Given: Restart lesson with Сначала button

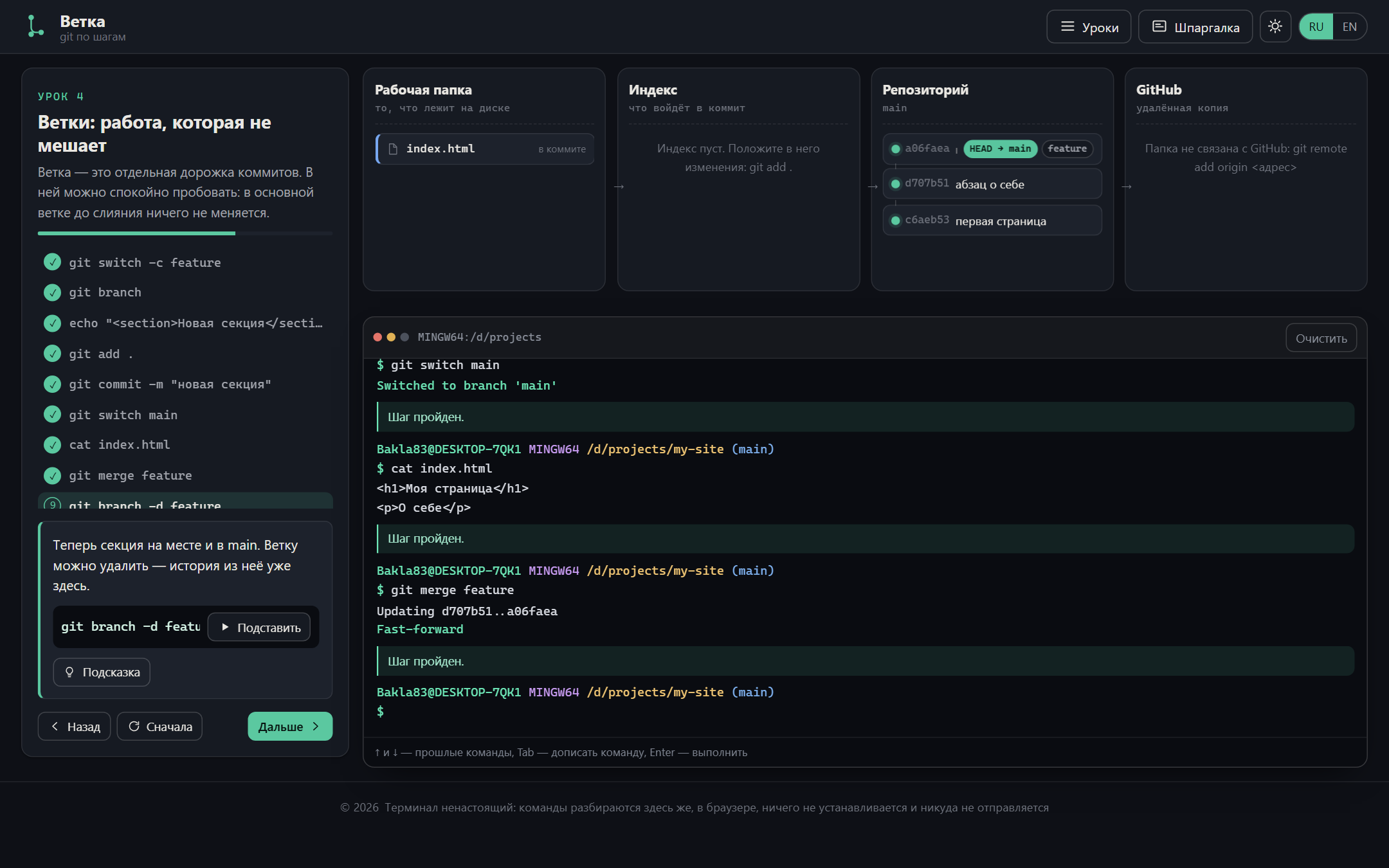Looking at the screenshot, I should click(159, 727).
